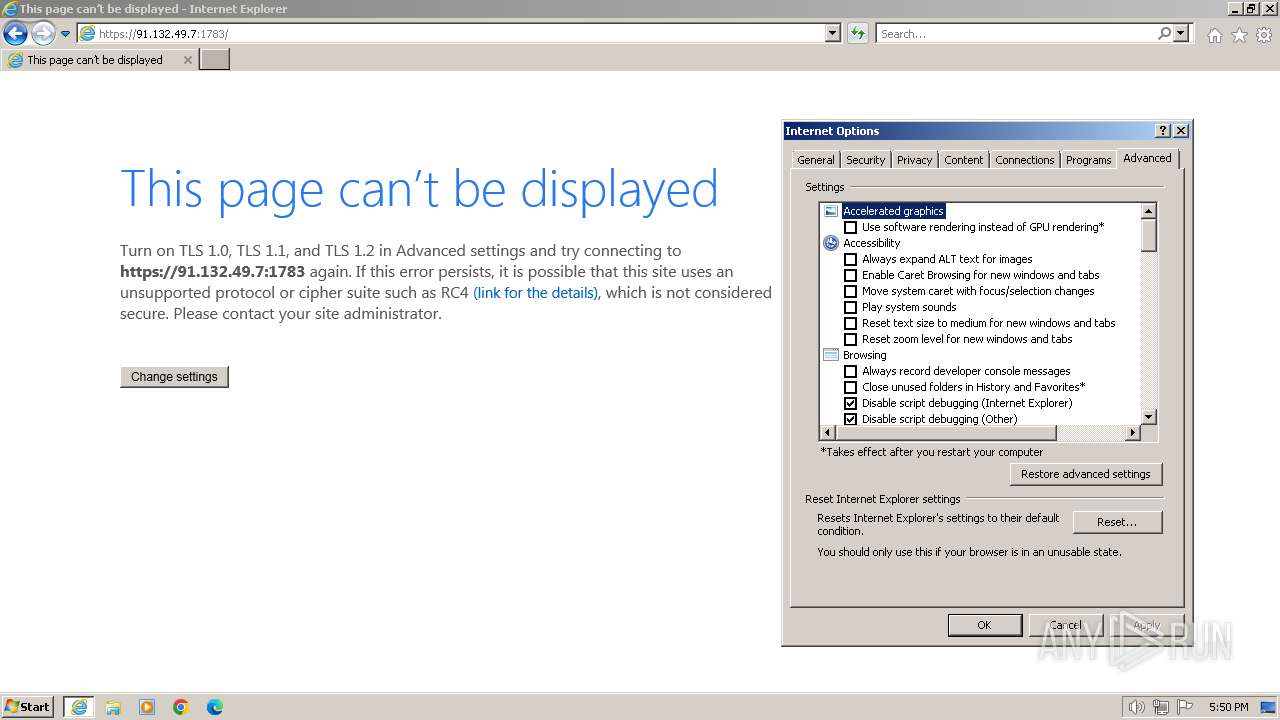Click the Internet Options help question mark
This screenshot has width=1280, height=720.
point(1162,131)
